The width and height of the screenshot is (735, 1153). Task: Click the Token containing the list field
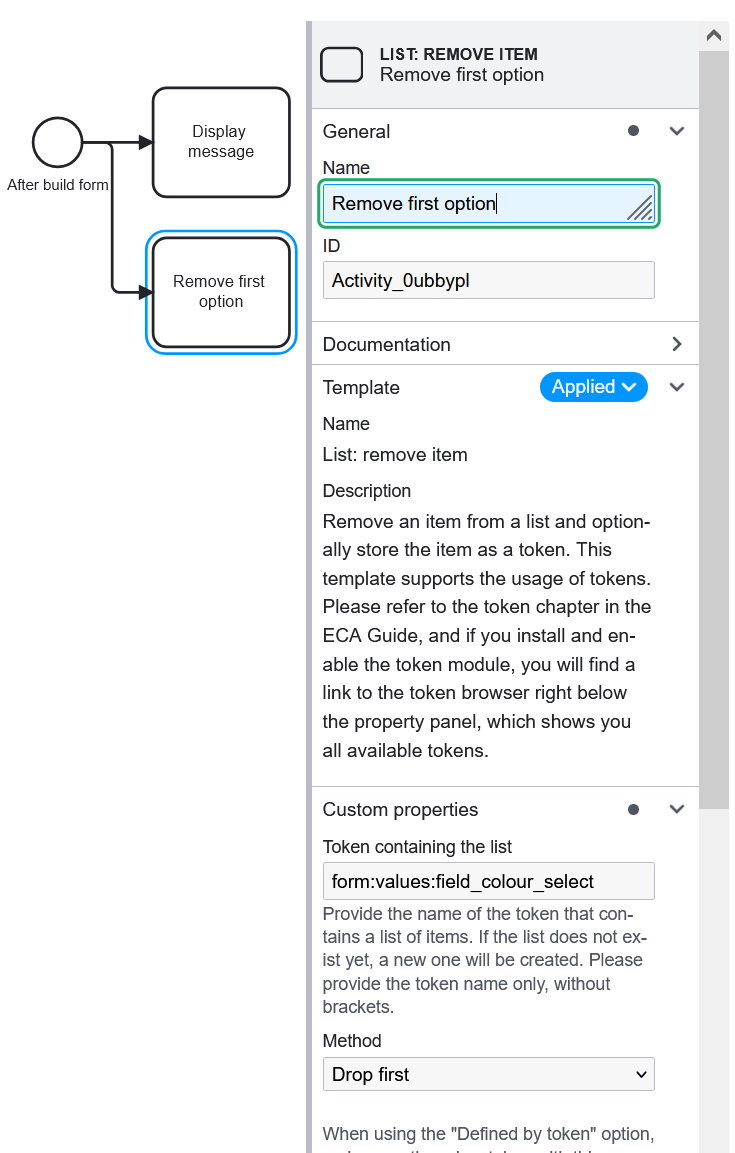(488, 881)
